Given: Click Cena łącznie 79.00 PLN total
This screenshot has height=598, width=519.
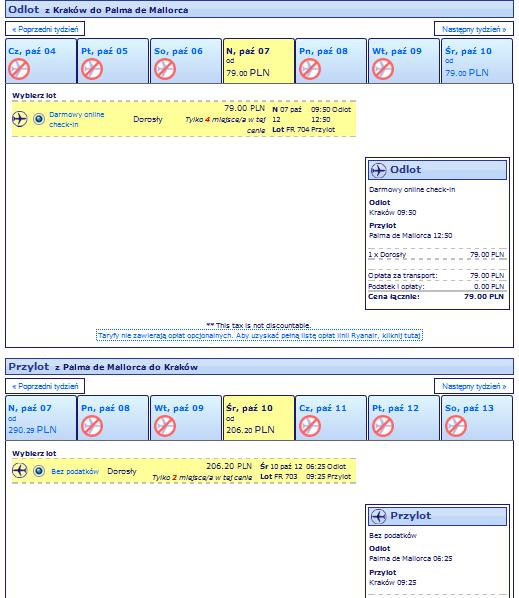Looking at the screenshot, I should coord(436,297).
